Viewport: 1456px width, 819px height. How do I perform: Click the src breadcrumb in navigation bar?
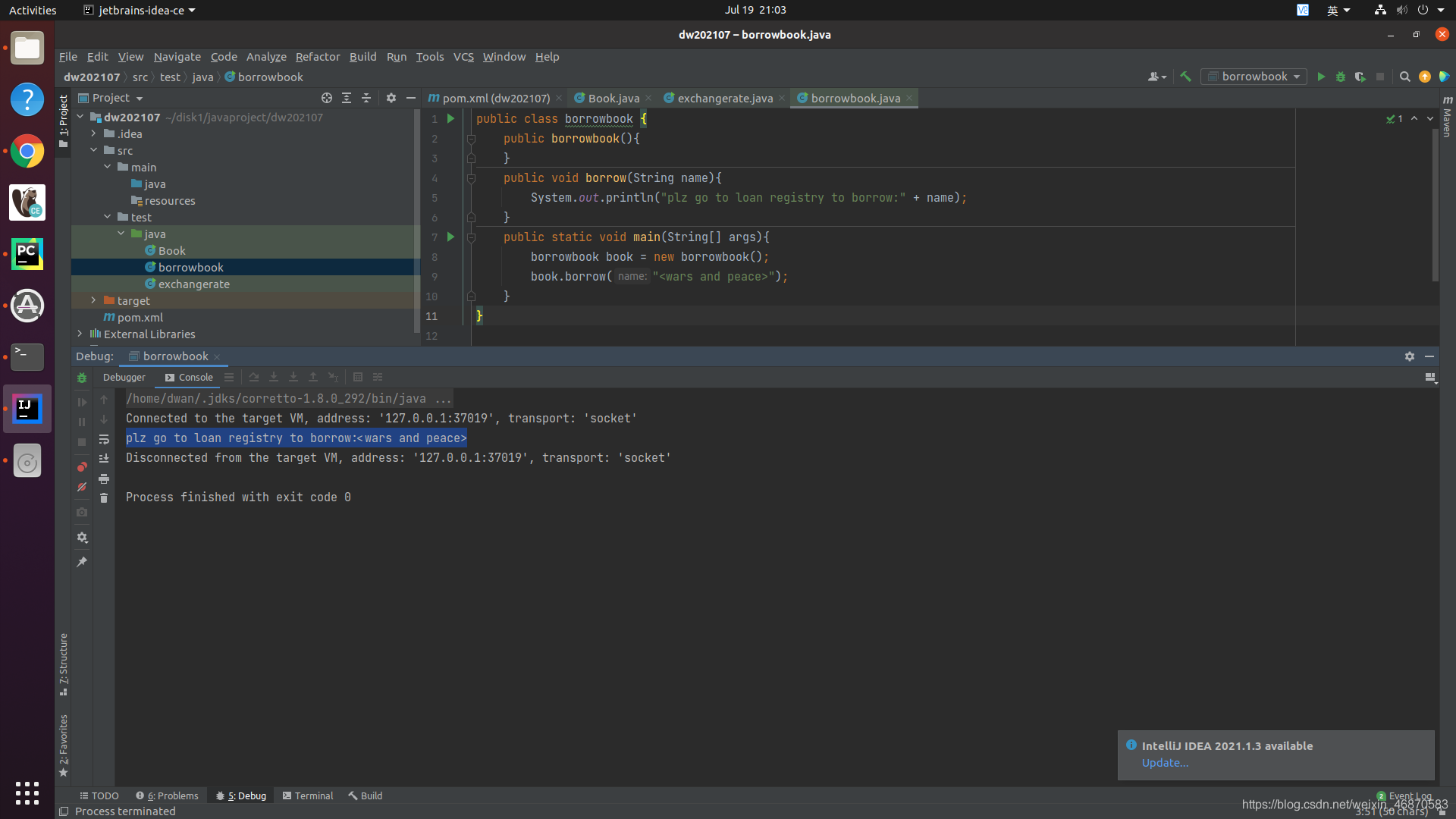140,77
